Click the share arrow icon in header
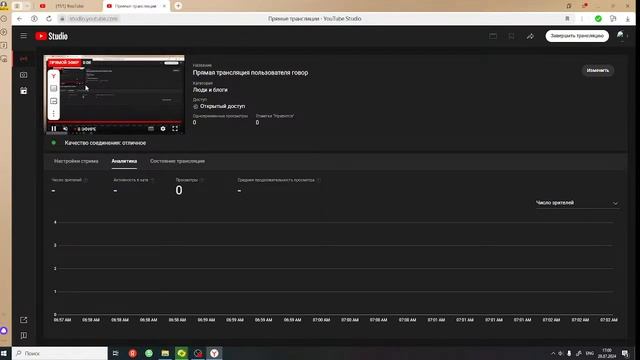This screenshot has height=360, width=640. 530,36
